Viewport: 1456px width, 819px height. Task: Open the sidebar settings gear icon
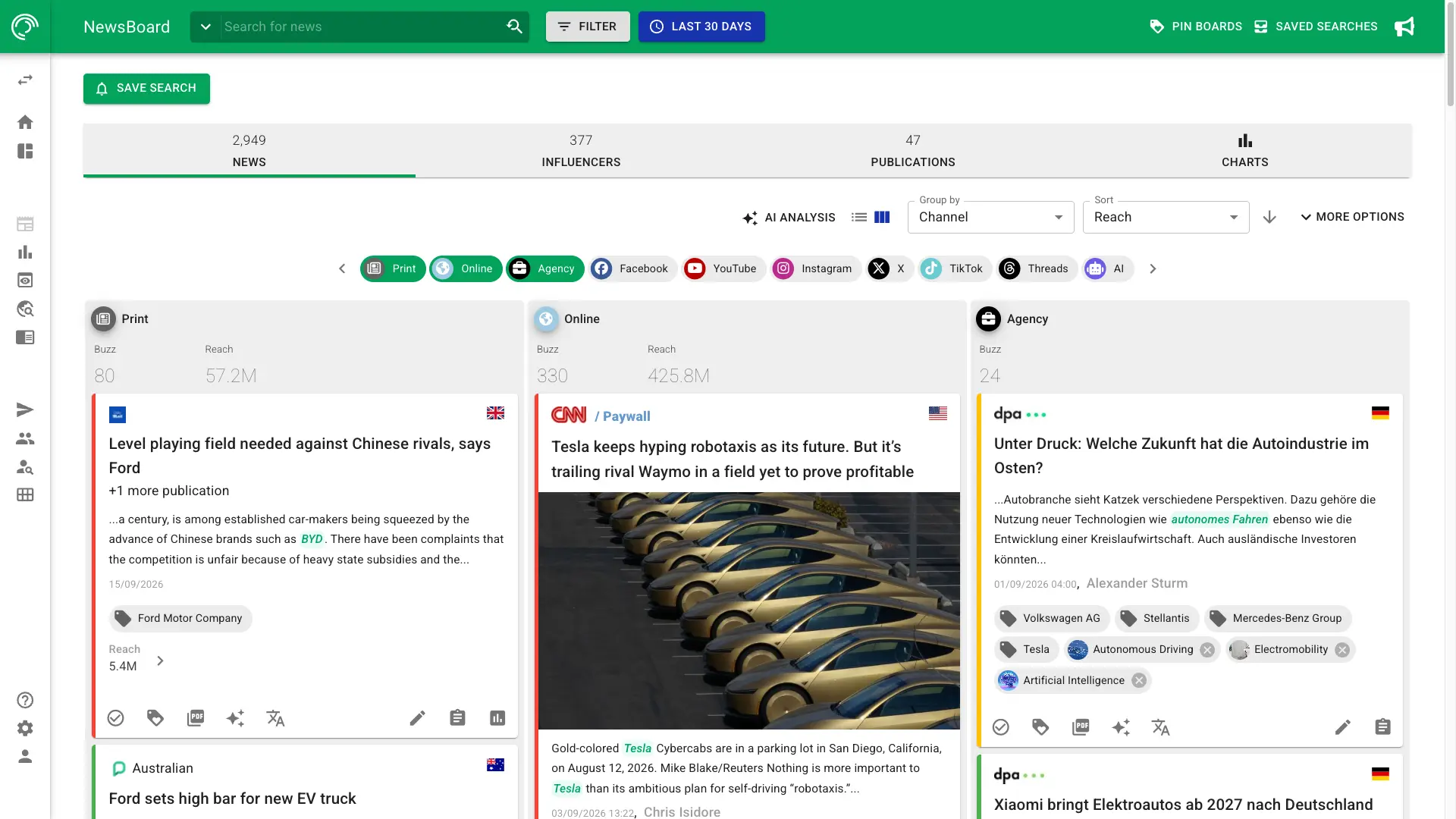[x=25, y=728]
